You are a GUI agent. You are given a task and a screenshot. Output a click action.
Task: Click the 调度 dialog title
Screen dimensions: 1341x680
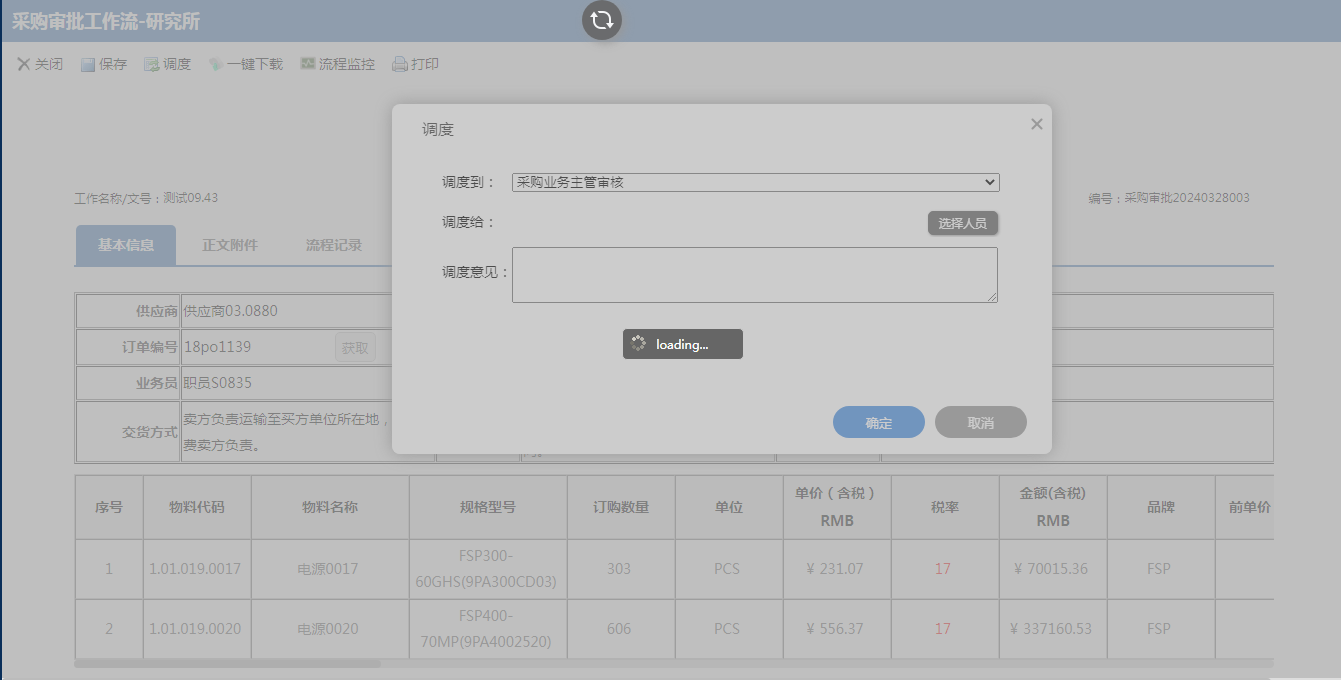(438, 130)
